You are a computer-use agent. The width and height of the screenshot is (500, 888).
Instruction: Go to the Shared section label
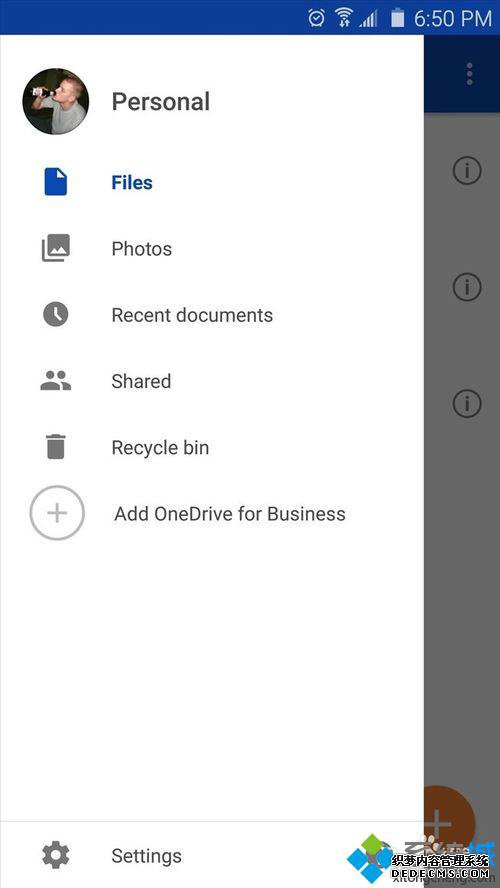141,382
